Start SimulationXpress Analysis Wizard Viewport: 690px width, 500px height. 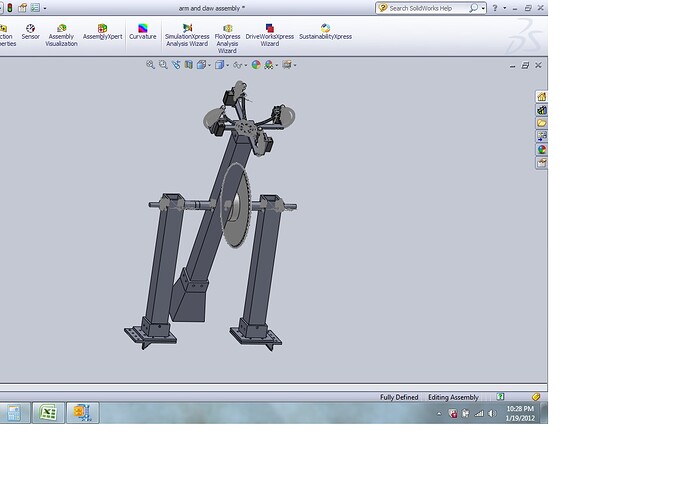point(187,36)
